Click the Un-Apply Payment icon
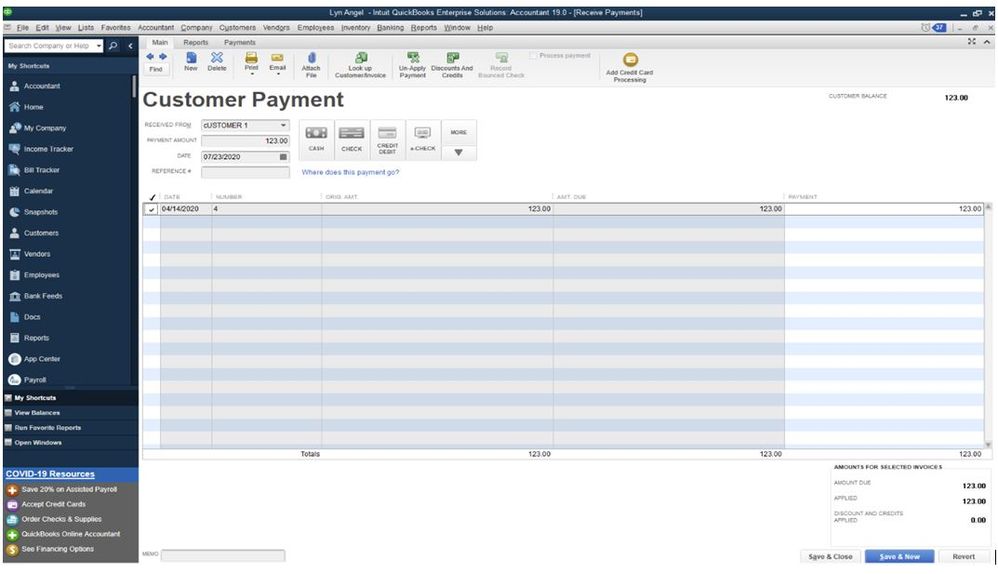The width and height of the screenshot is (998, 574). coord(413,58)
